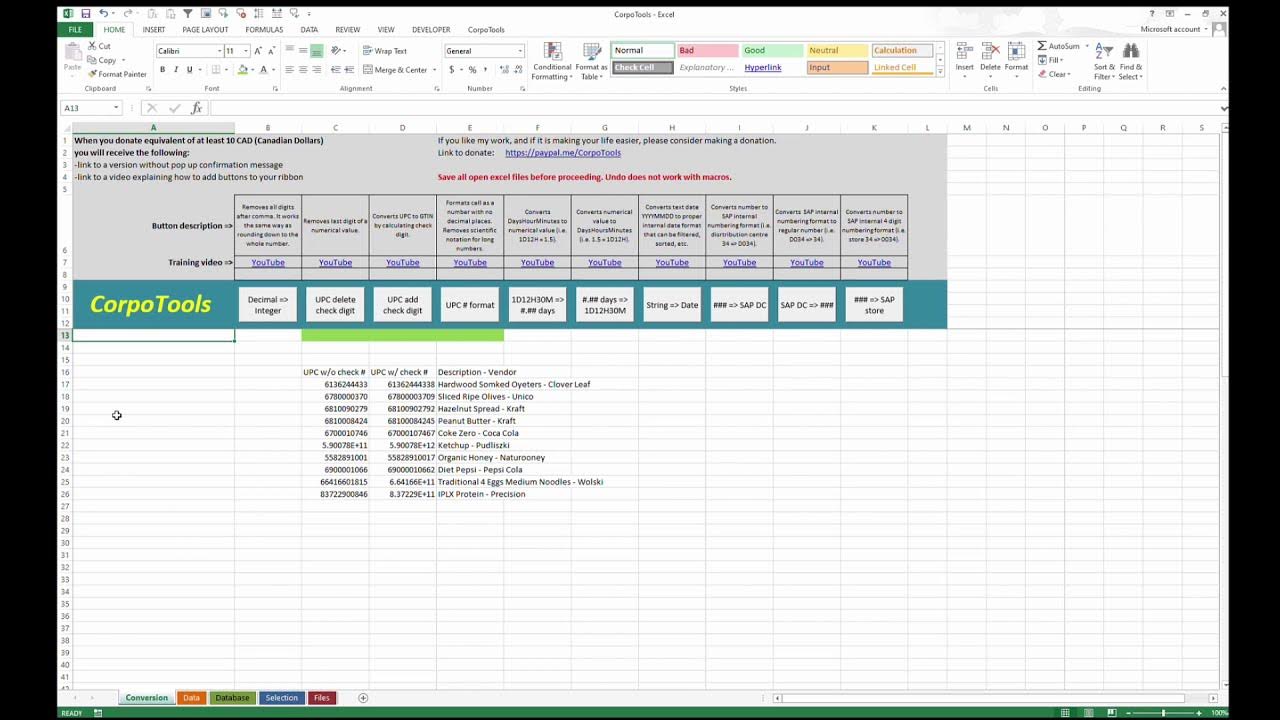
Task: Activate the Format Painter
Action: pyautogui.click(x=117, y=74)
